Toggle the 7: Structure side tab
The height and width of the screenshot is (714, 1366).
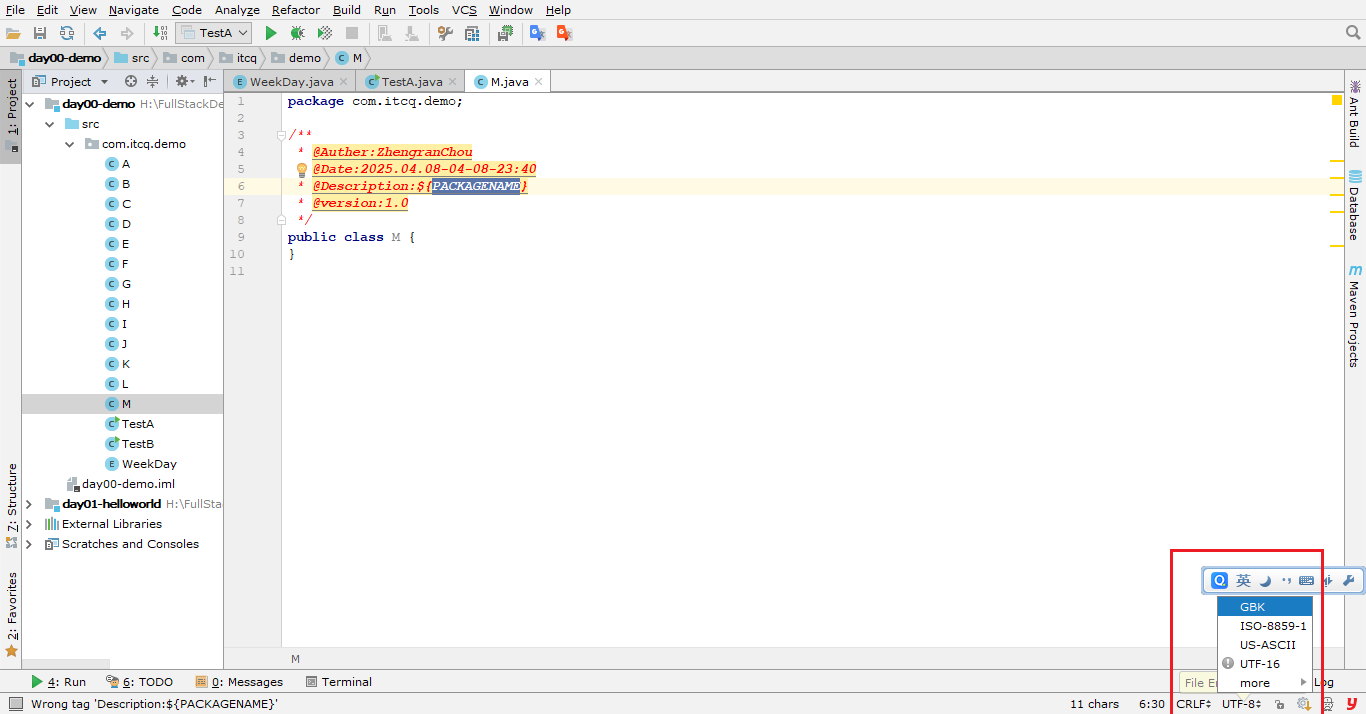[12, 505]
